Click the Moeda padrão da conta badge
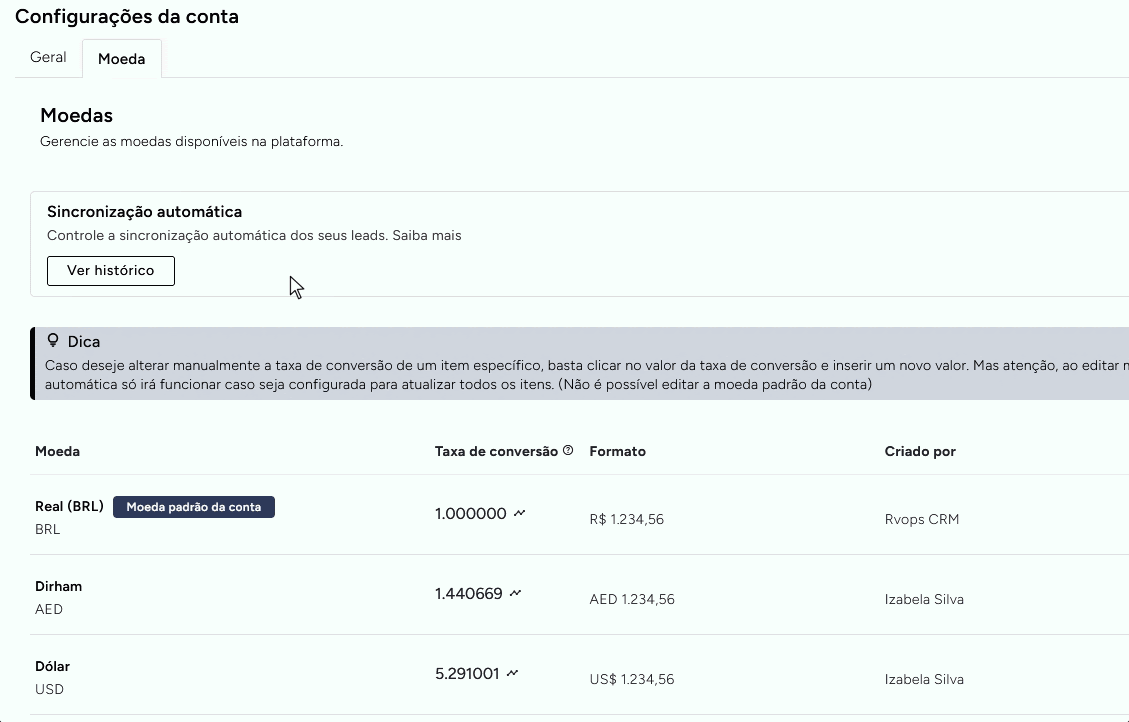Screen dimensions: 1129x722 coord(194,506)
